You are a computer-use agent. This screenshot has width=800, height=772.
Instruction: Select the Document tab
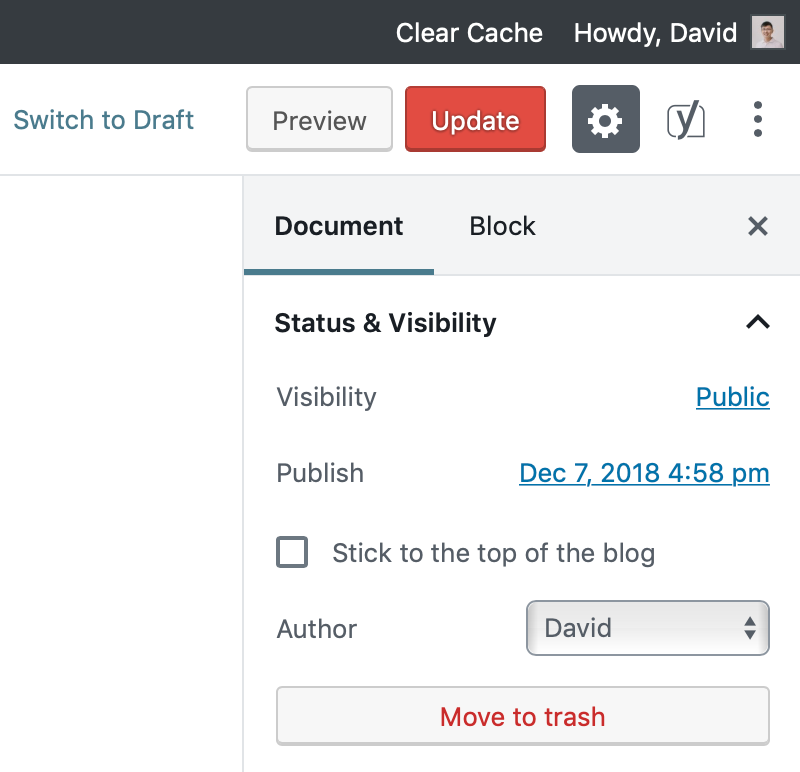[x=339, y=226]
